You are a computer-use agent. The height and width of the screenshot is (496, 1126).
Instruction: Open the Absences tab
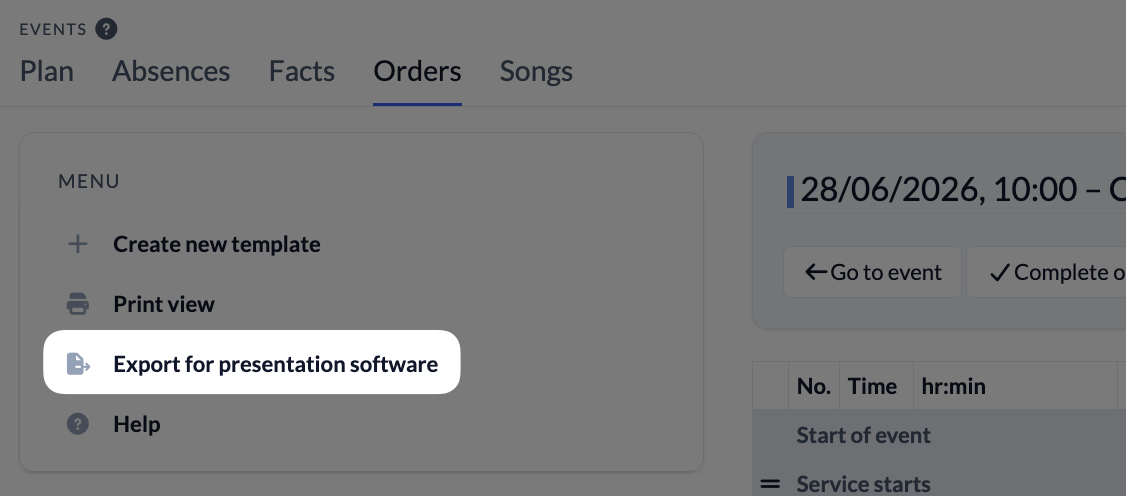coord(171,71)
